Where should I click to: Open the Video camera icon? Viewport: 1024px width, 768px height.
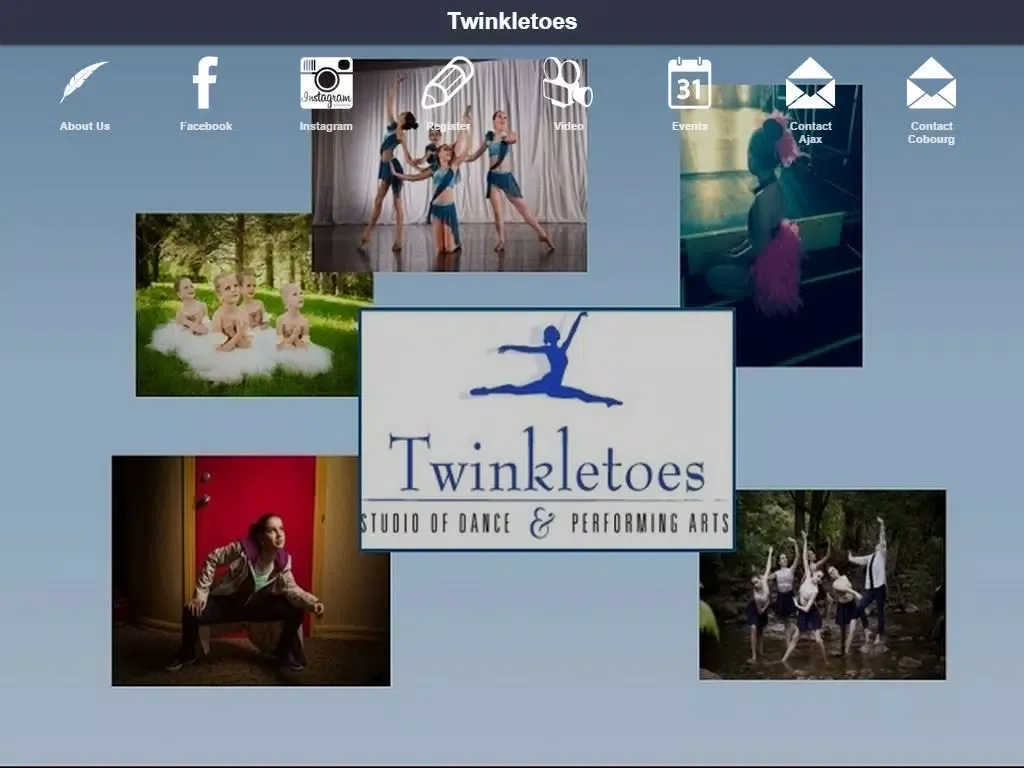point(568,82)
